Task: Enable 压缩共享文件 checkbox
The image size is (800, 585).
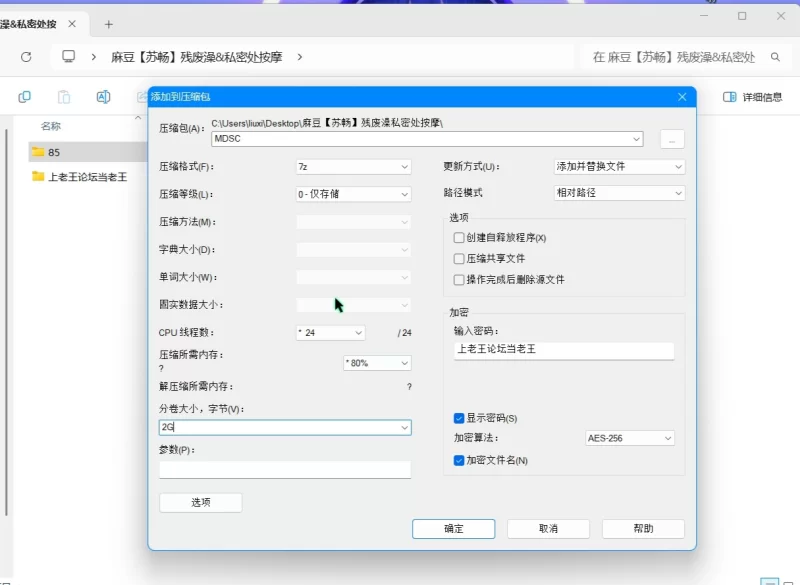Action: 459,259
